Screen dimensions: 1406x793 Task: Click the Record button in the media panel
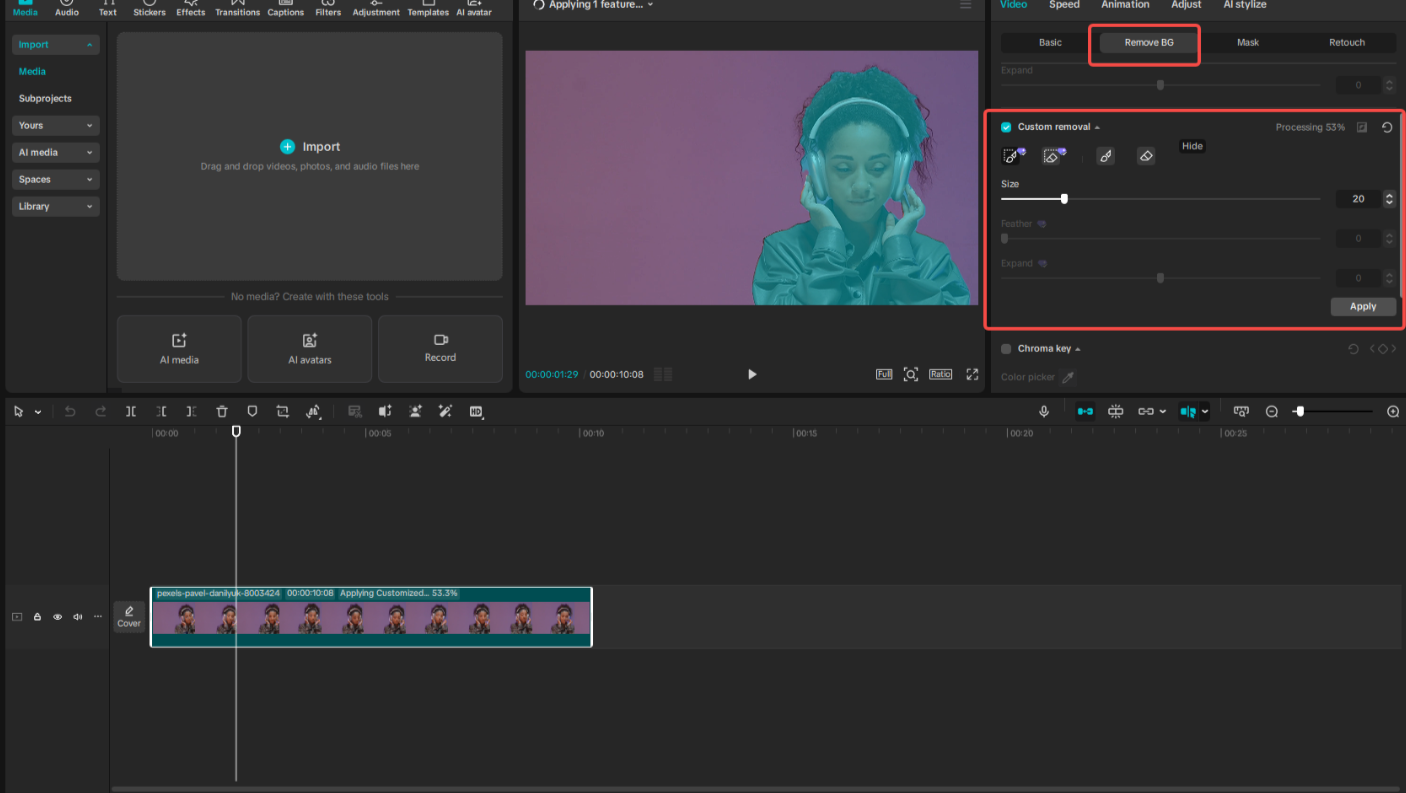440,349
